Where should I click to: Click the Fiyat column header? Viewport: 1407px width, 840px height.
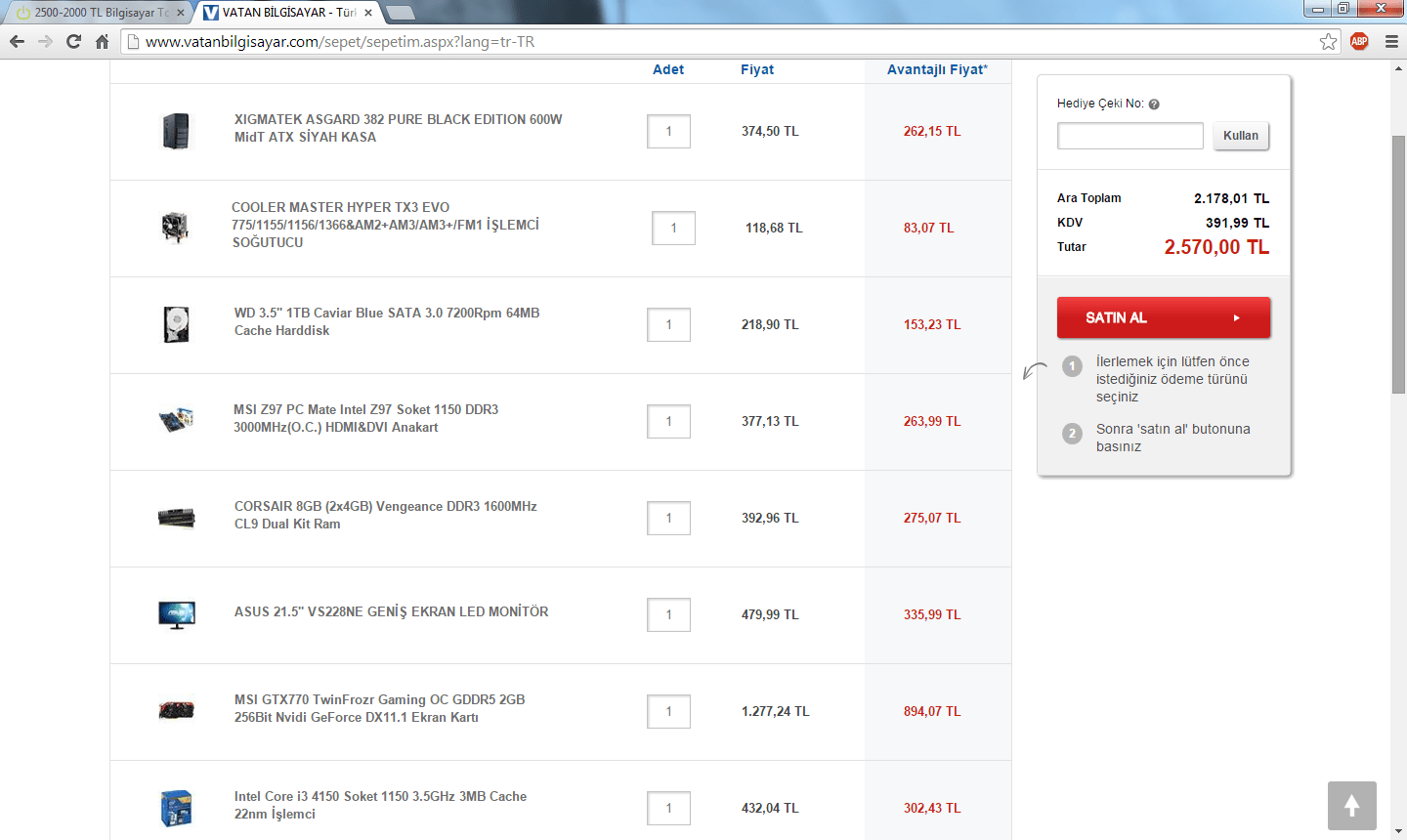pos(757,69)
